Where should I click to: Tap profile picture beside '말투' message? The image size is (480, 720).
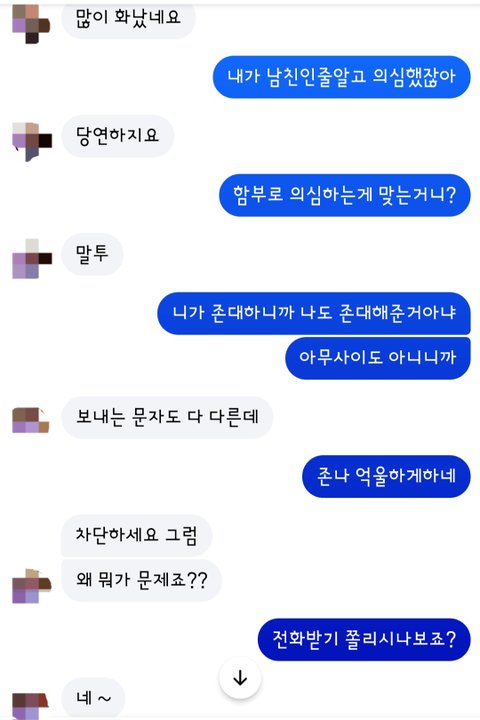[32, 259]
